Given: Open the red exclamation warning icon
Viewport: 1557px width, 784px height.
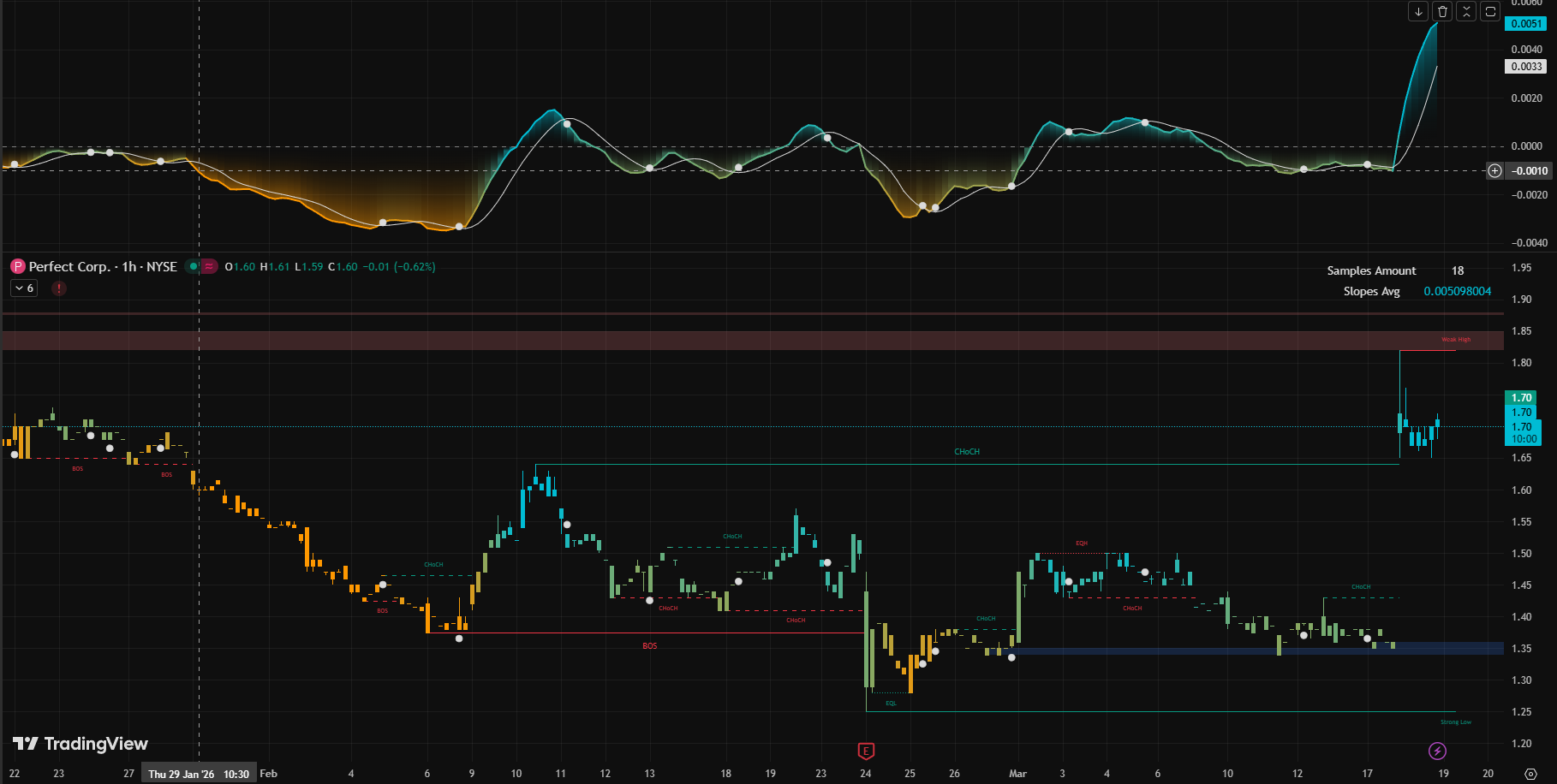Looking at the screenshot, I should 59,288.
